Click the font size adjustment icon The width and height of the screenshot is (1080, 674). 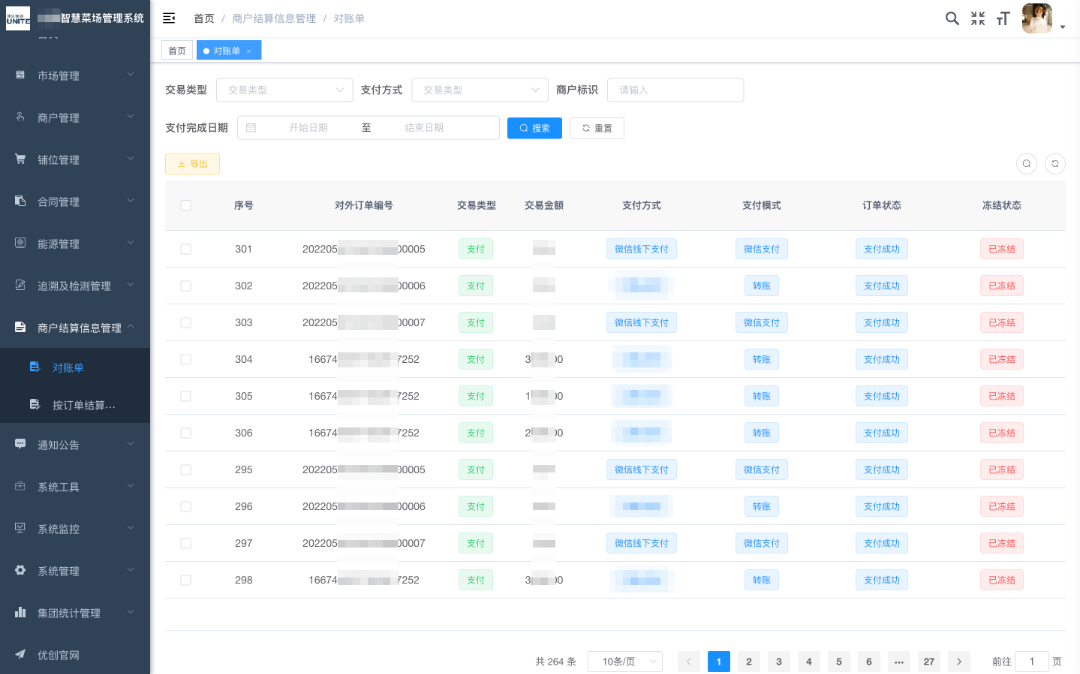point(1003,18)
